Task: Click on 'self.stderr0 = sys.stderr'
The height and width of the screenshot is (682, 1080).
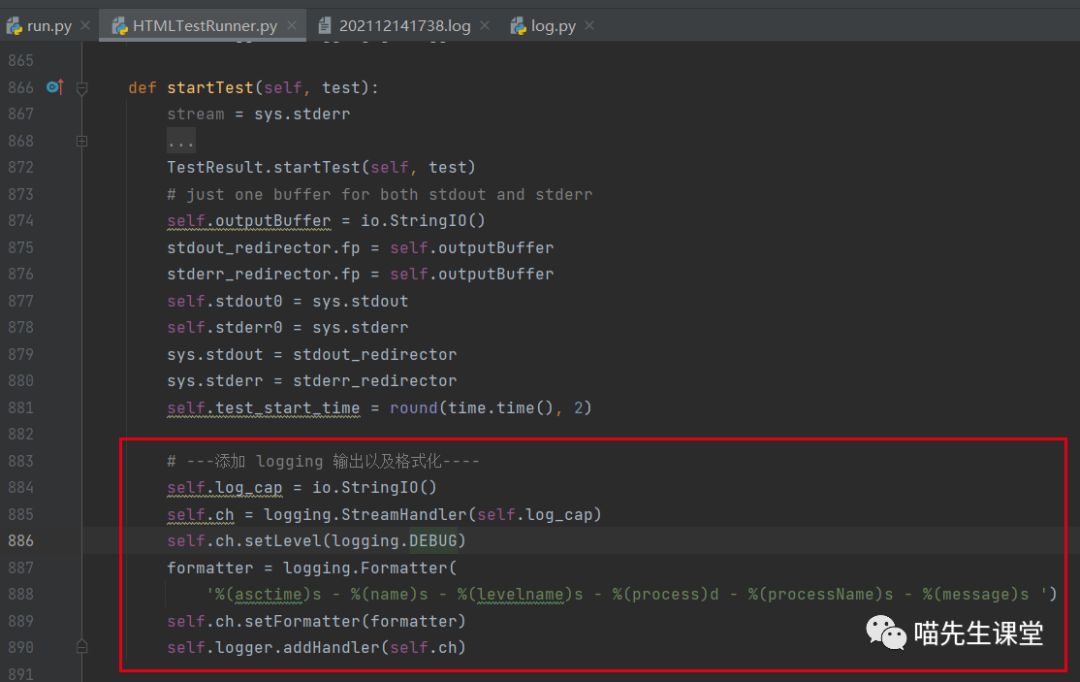Action: [x=287, y=328]
